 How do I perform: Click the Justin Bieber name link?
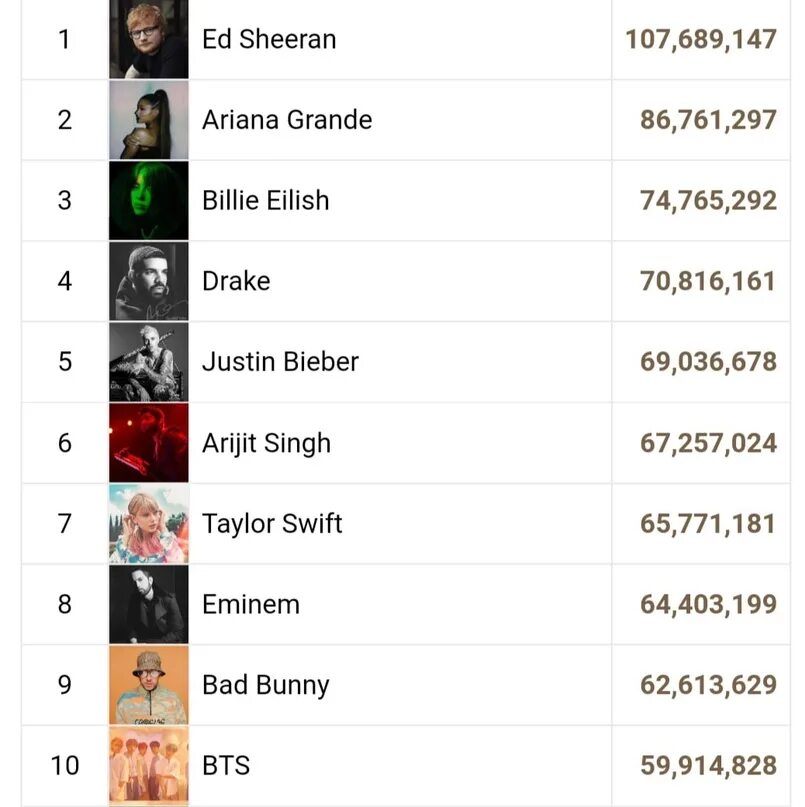[x=280, y=361]
